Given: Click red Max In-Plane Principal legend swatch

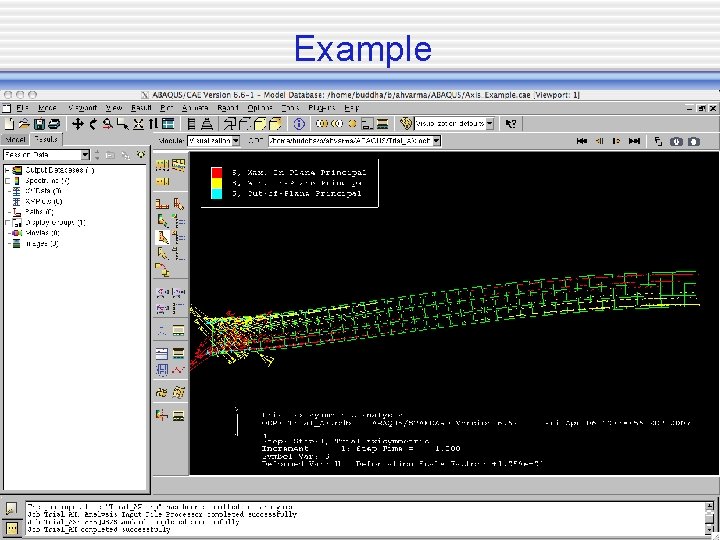Looking at the screenshot, I should [x=217, y=173].
